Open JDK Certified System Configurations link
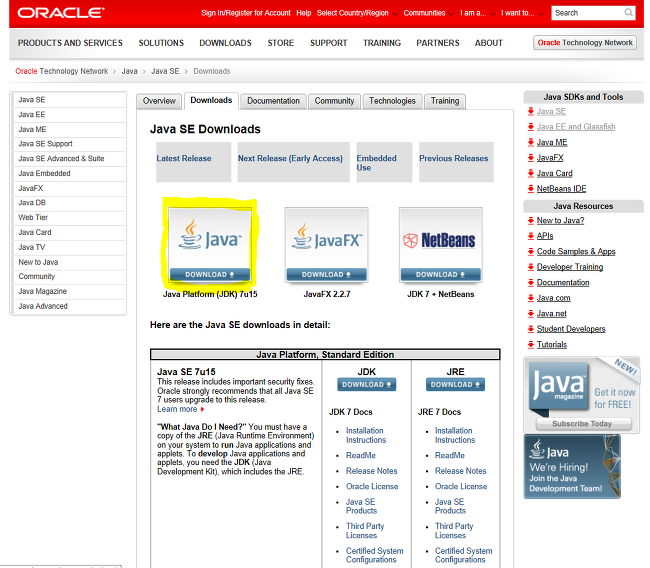Image resolution: width=650 pixels, height=568 pixels. pyautogui.click(x=375, y=555)
